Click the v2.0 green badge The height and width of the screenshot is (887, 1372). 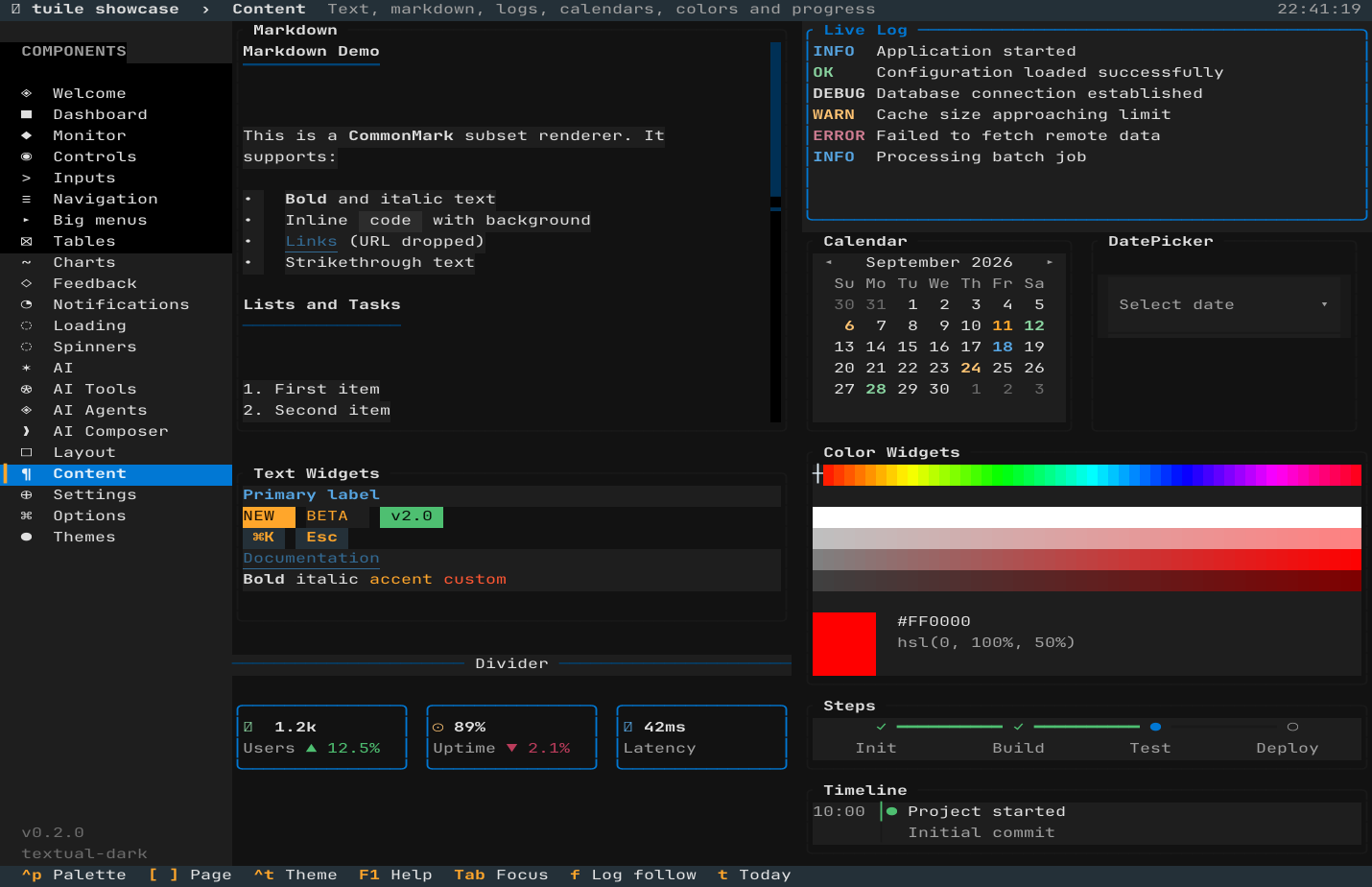tap(412, 516)
